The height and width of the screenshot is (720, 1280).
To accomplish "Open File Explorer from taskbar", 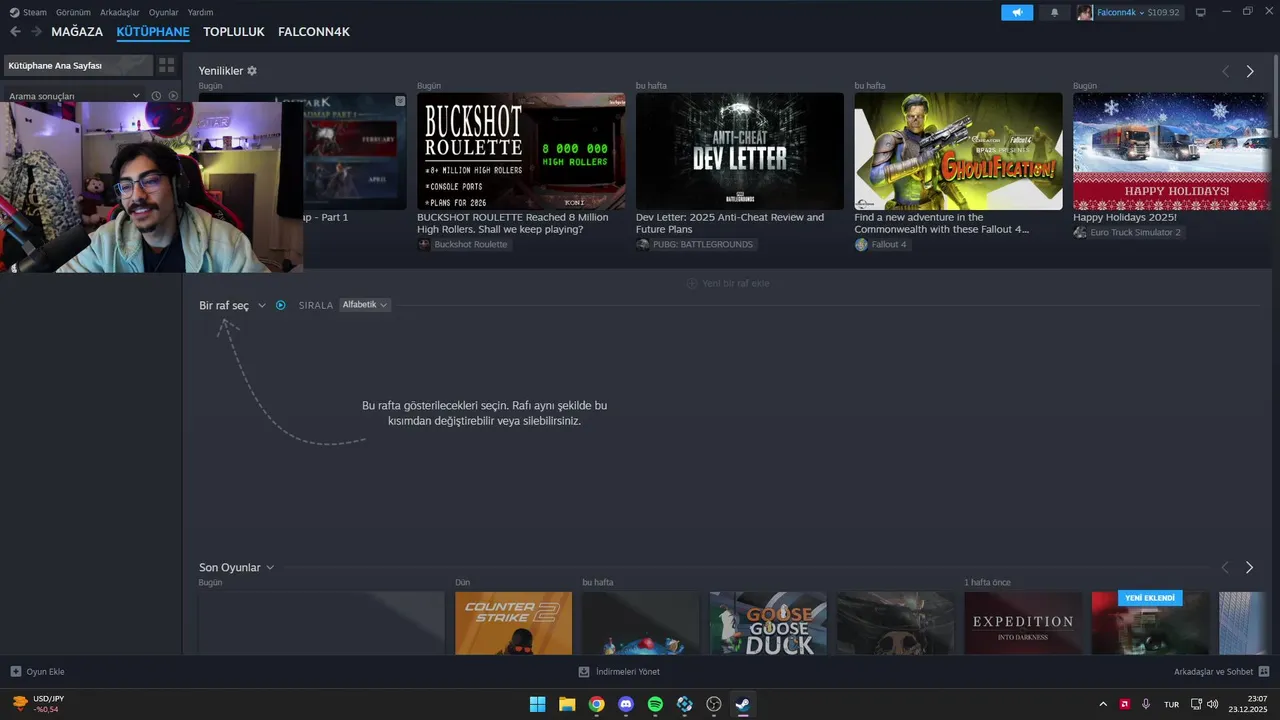I will point(567,704).
